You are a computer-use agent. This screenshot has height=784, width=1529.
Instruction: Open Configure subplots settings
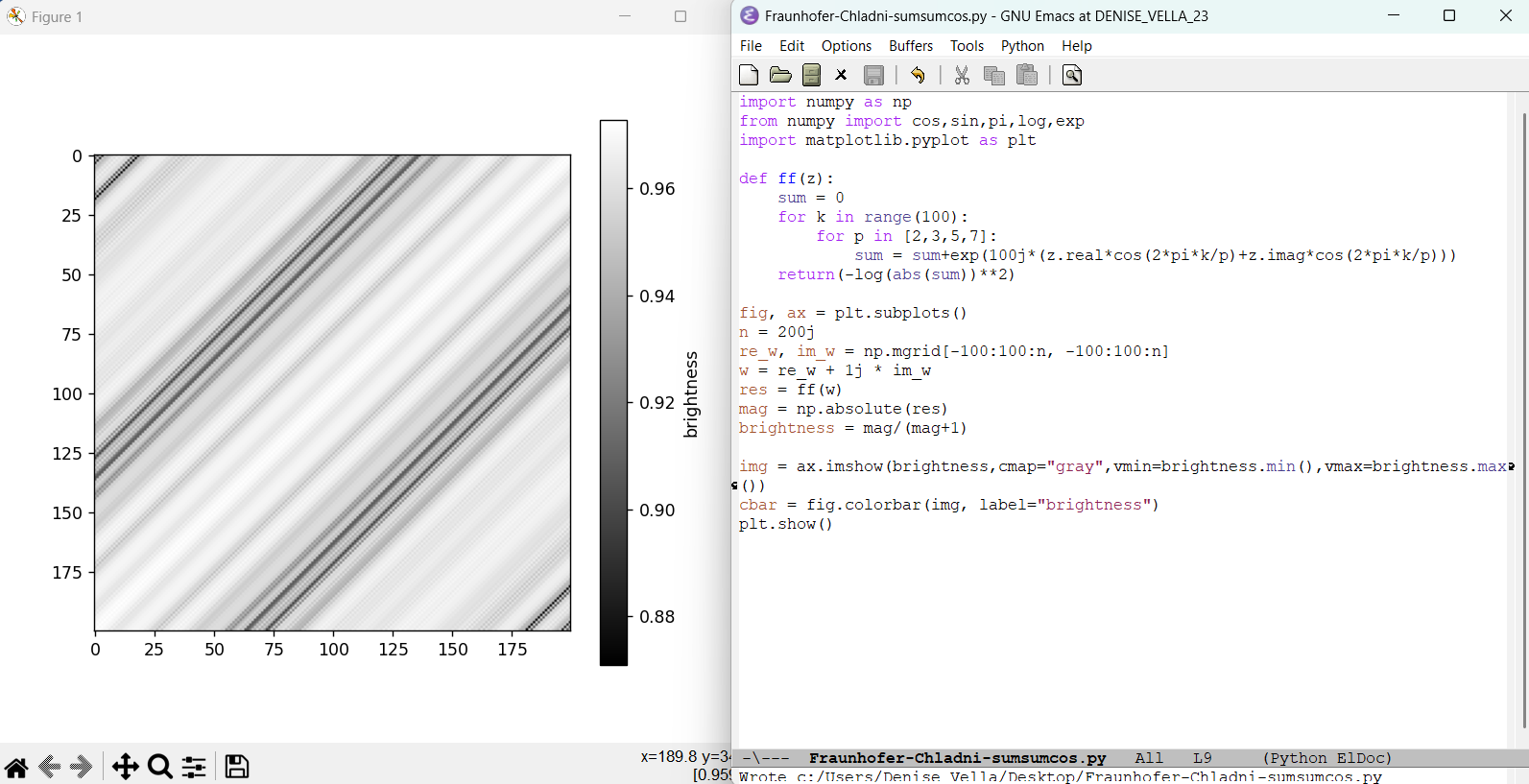(194, 766)
